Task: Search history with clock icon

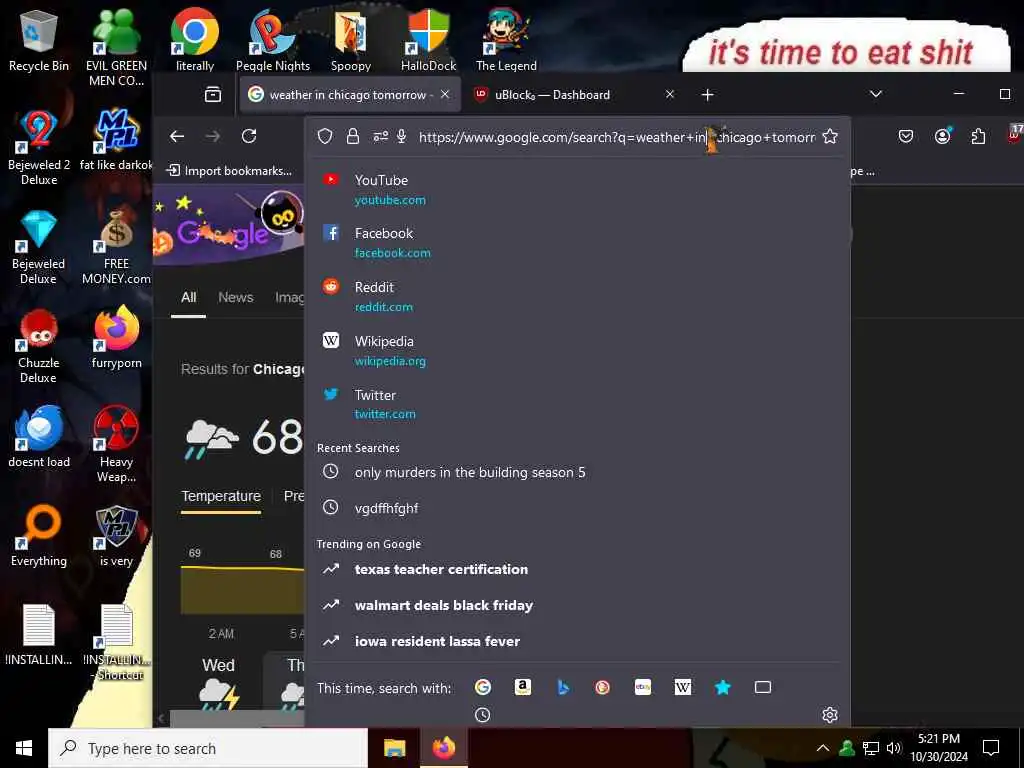Action: pos(483,715)
